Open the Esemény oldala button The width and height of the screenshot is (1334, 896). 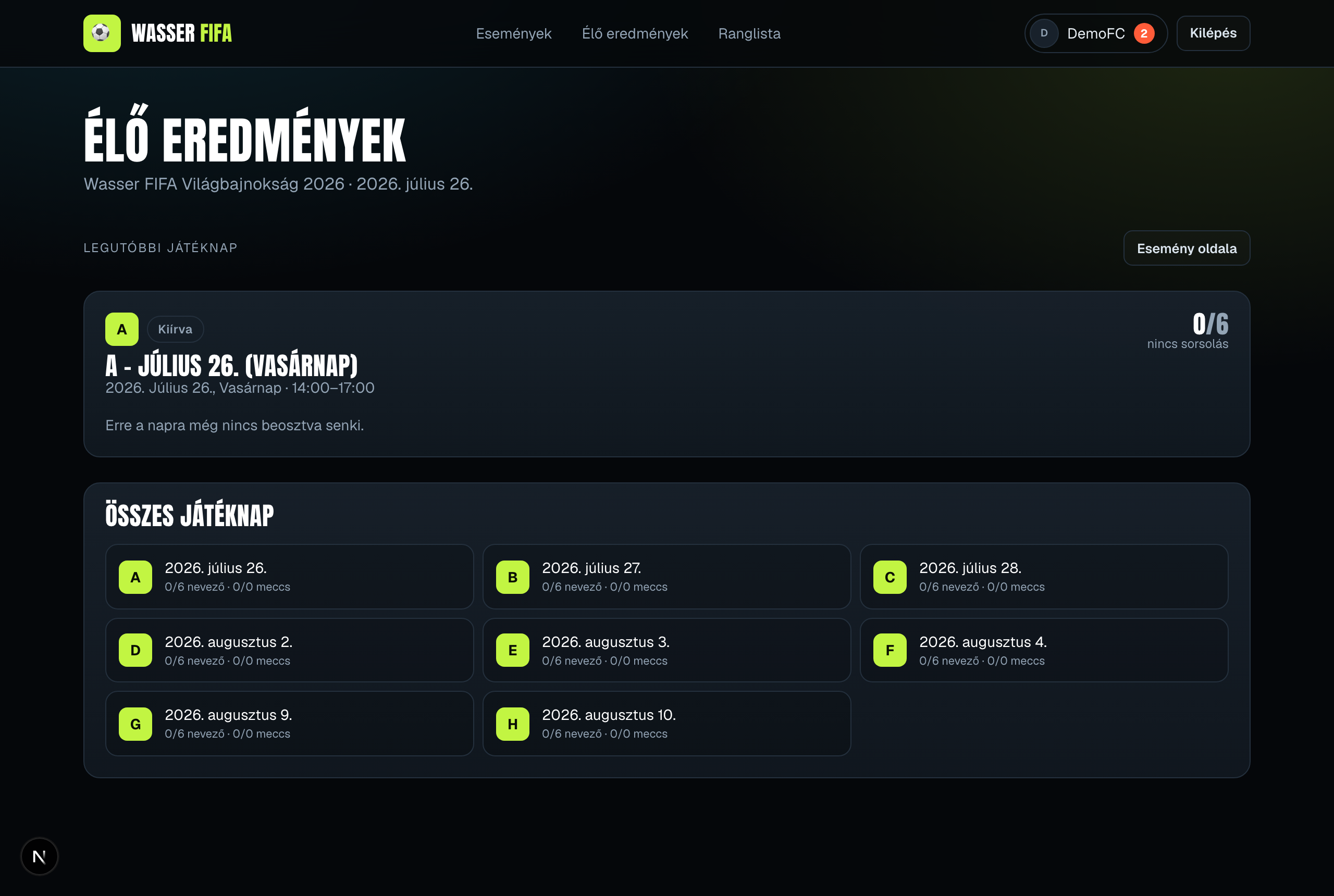[1187, 248]
